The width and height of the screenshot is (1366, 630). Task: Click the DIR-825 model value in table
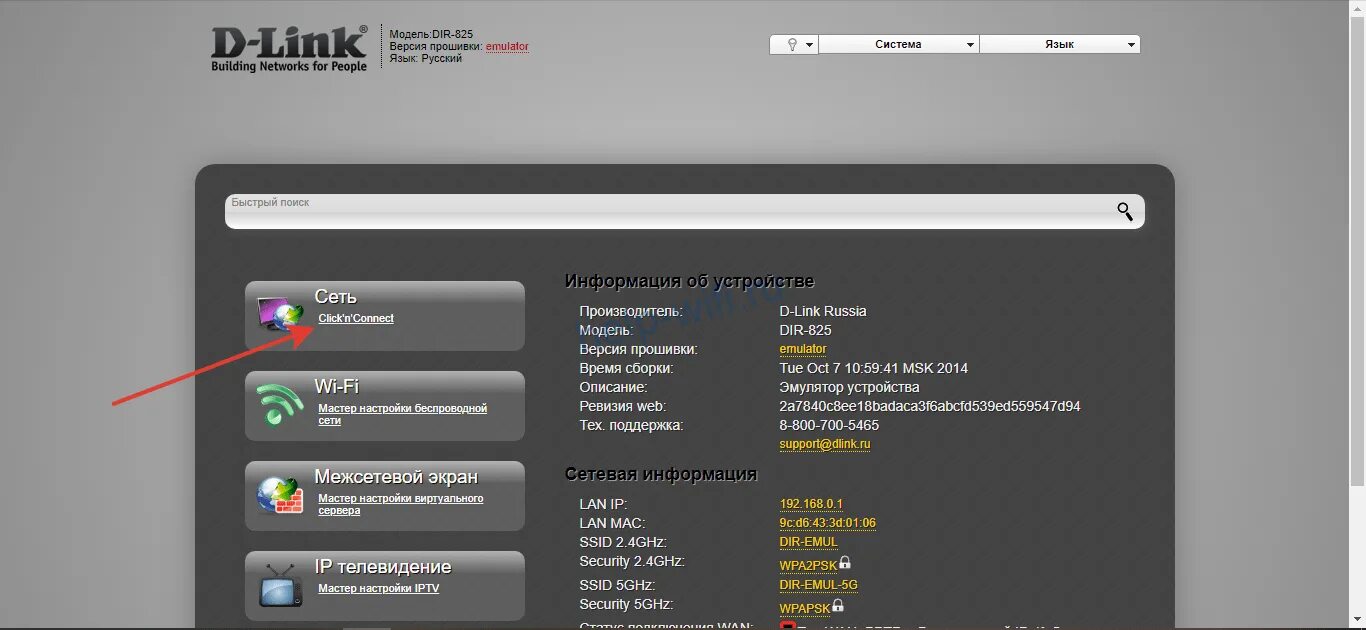click(x=806, y=330)
